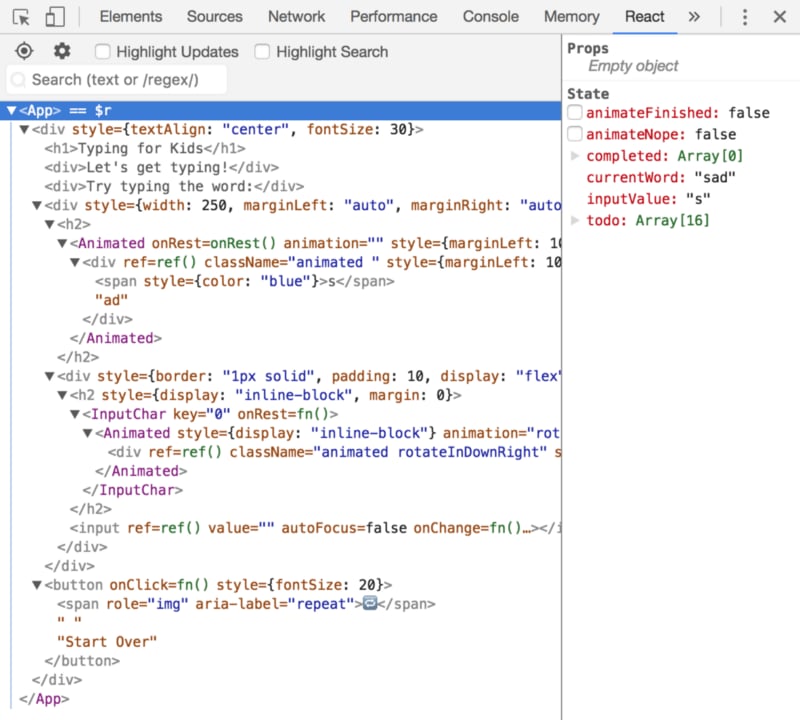Activate the inspect element cursor icon

(21, 17)
